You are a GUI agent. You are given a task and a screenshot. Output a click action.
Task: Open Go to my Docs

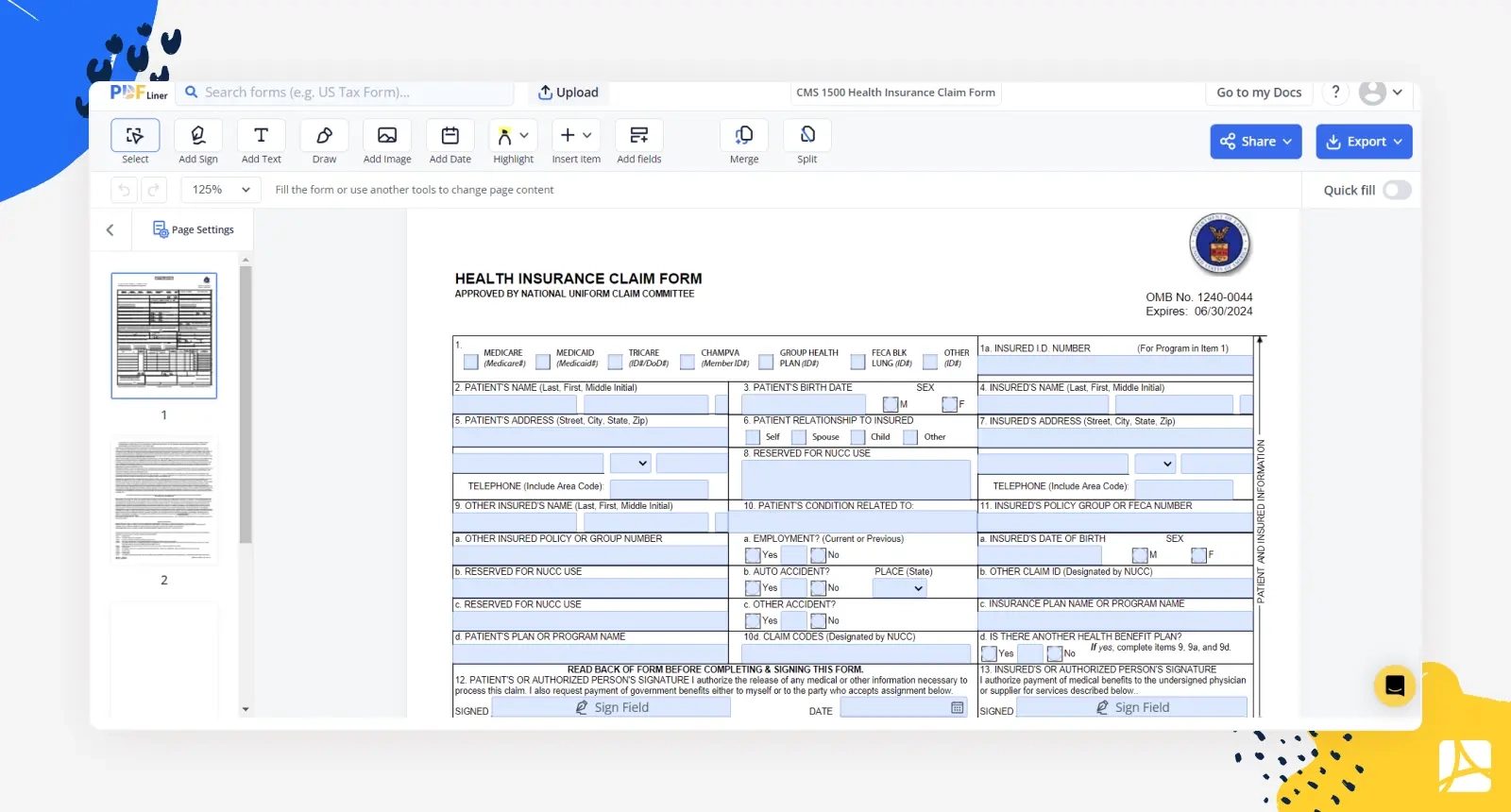click(x=1259, y=93)
